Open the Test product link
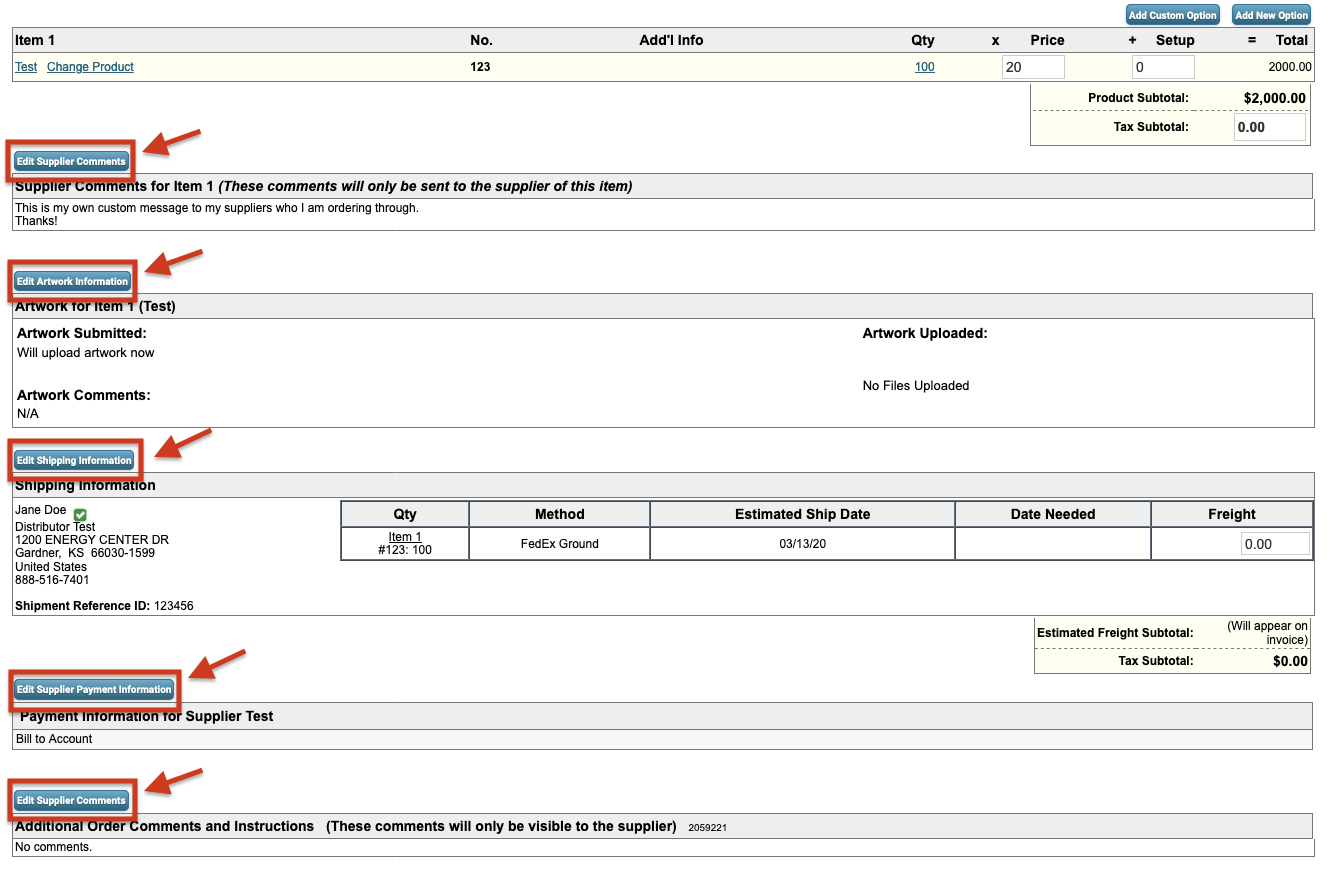Screen dimensions: 1331x884 tap(26, 67)
